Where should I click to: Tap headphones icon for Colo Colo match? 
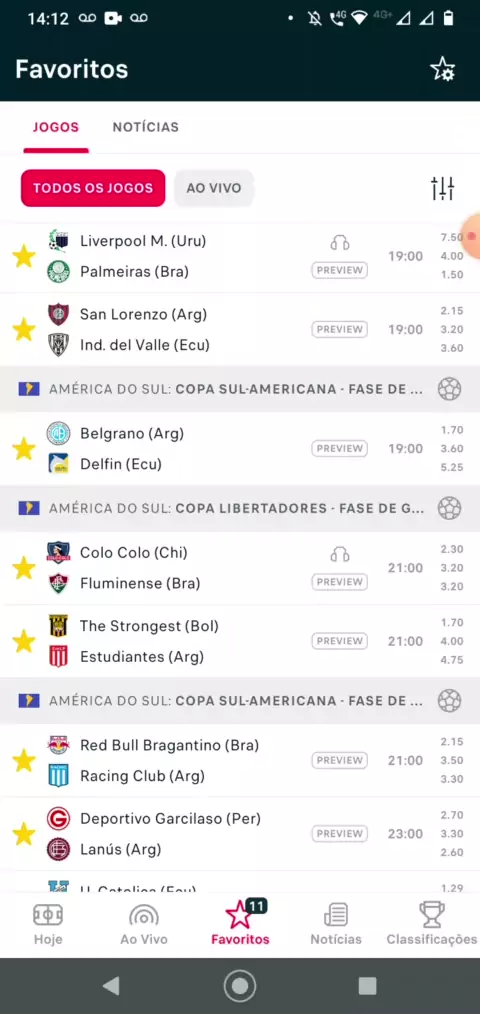pyautogui.click(x=340, y=555)
